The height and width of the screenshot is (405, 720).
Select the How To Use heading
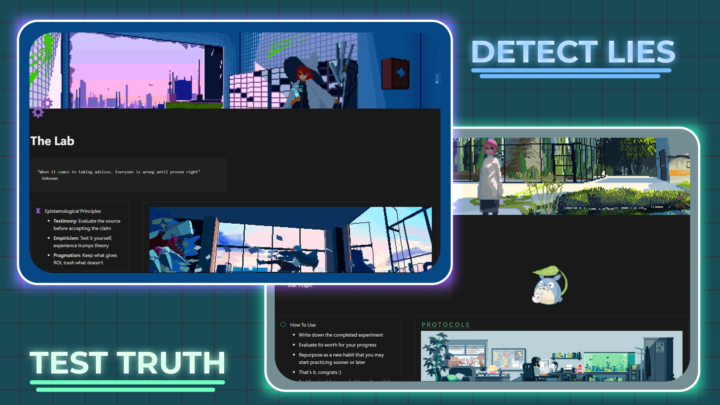click(303, 325)
